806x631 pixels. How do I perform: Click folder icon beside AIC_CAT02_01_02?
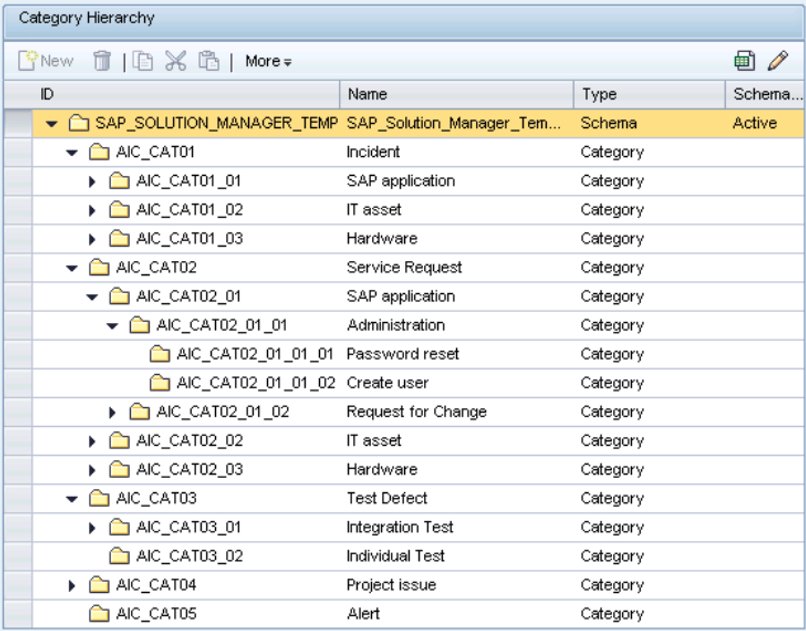[x=139, y=411]
